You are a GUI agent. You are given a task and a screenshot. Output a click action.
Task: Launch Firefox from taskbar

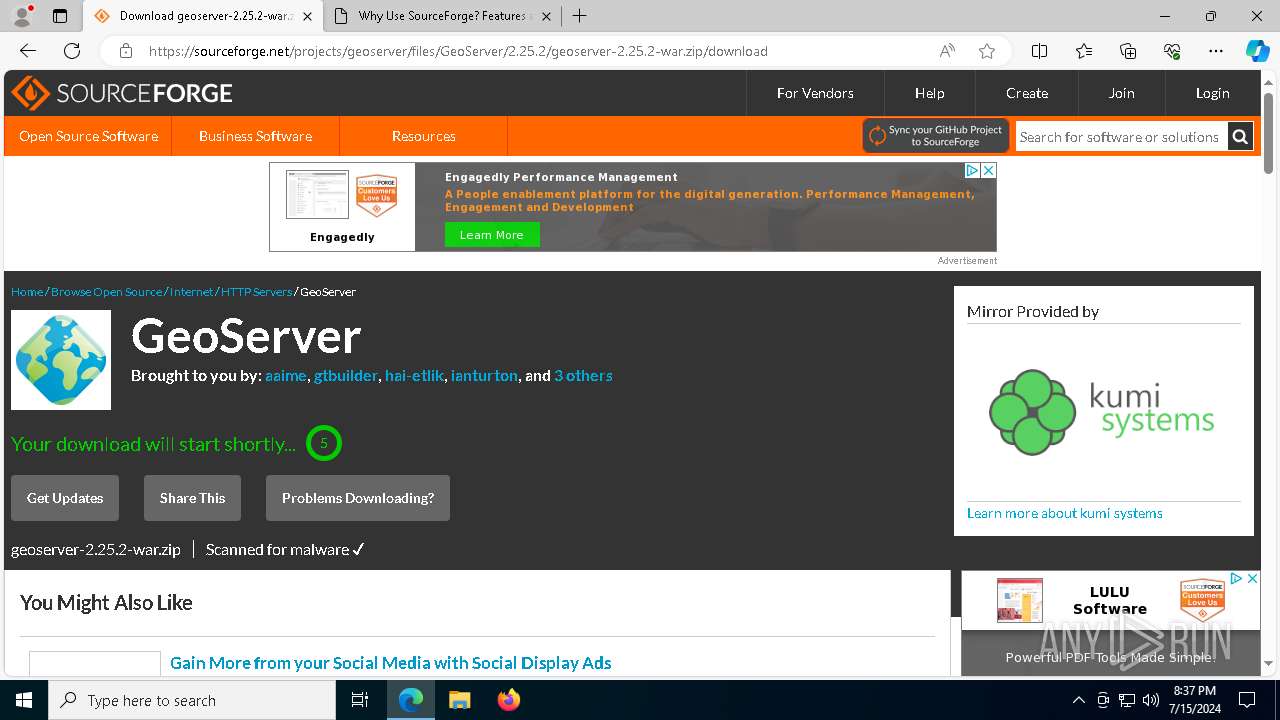coord(508,700)
